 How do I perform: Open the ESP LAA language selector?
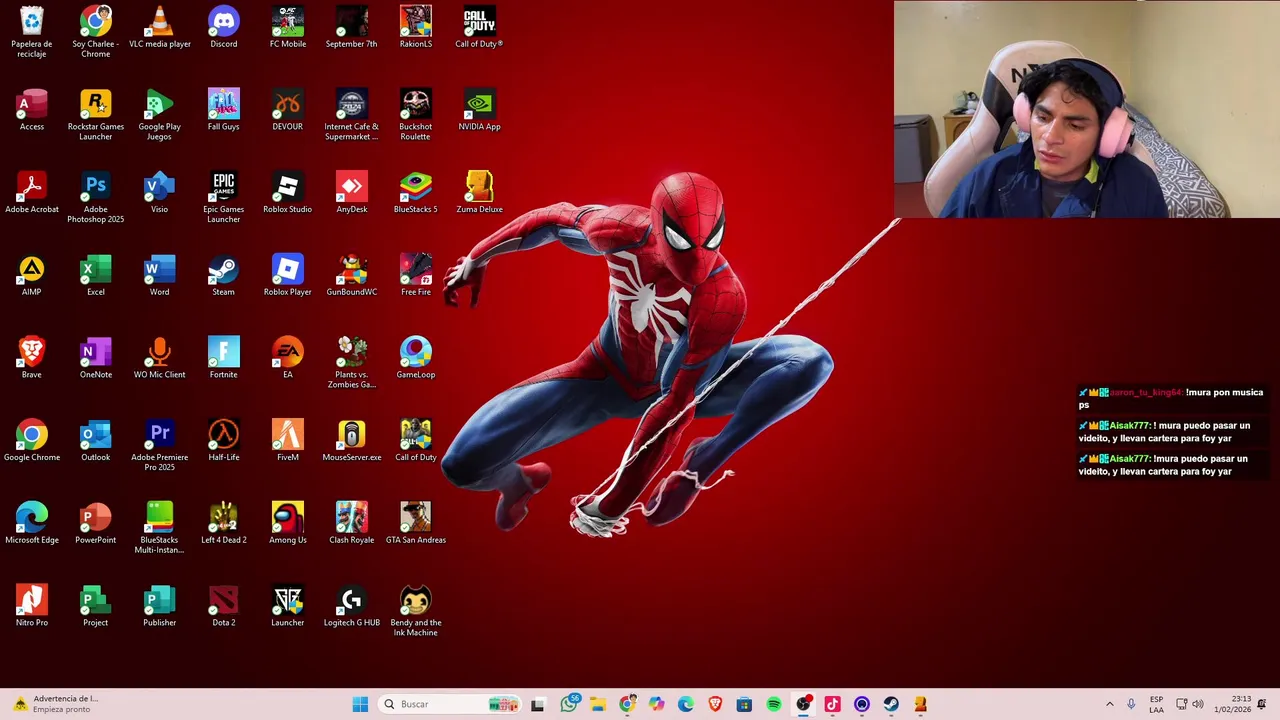(1156, 704)
